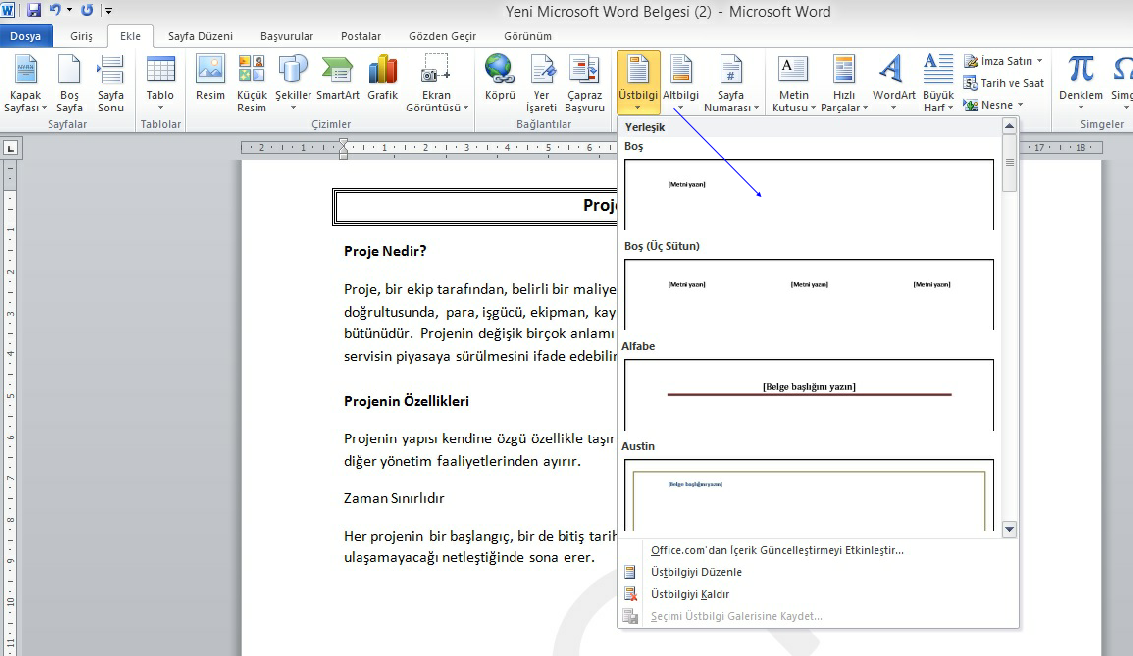
Task: Switch to the Gözden Geçir tab
Action: pyautogui.click(x=442, y=36)
